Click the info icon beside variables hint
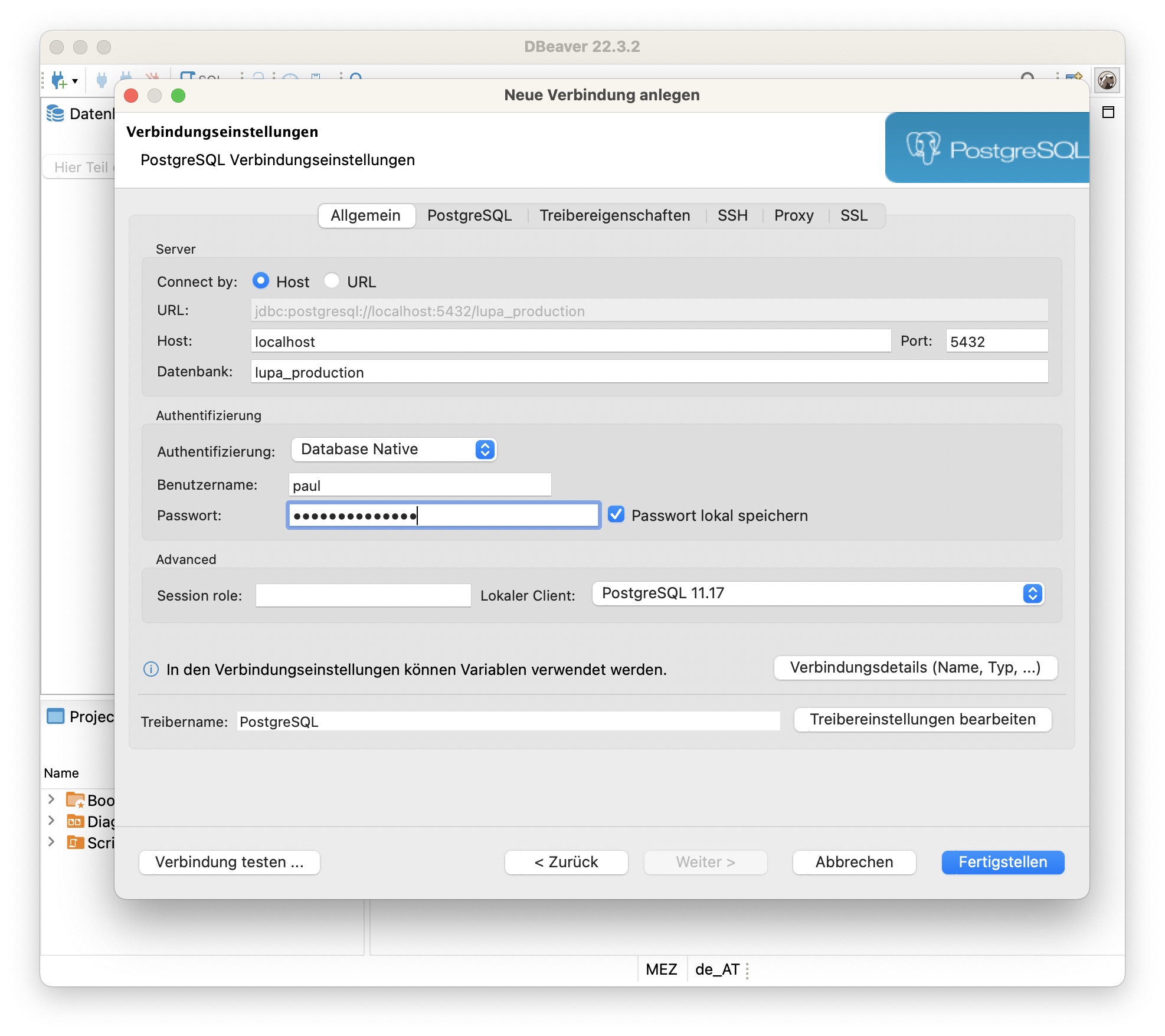 tap(151, 669)
